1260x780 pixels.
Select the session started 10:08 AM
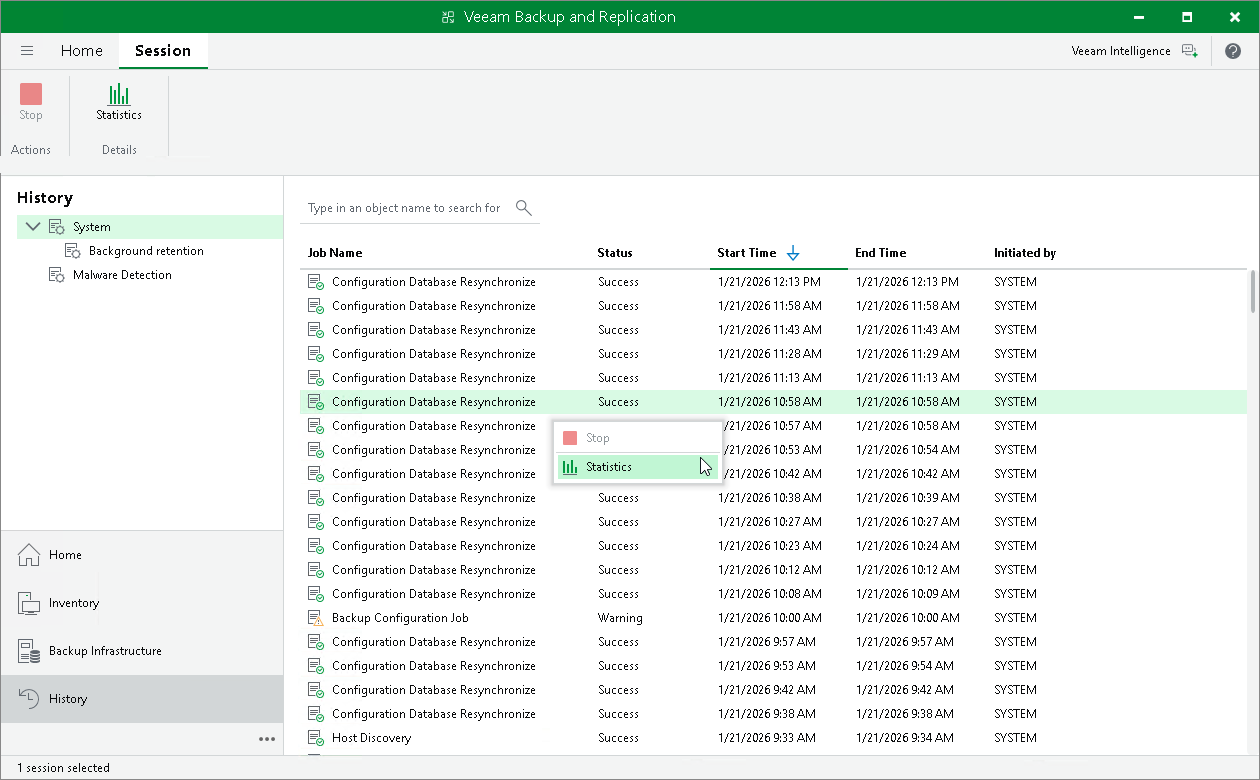[x=773, y=594]
